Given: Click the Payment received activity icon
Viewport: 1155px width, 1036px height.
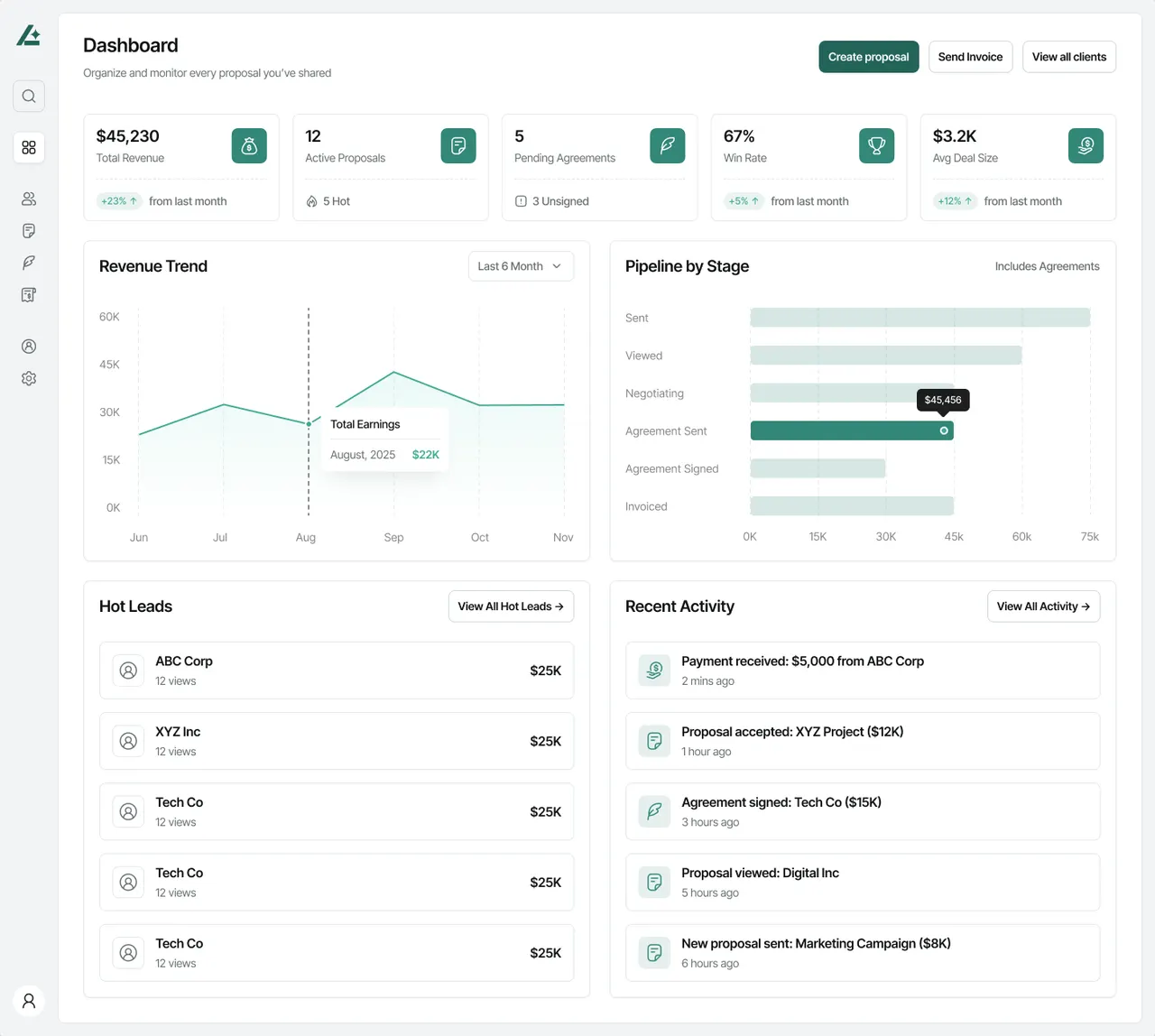Looking at the screenshot, I should (655, 671).
